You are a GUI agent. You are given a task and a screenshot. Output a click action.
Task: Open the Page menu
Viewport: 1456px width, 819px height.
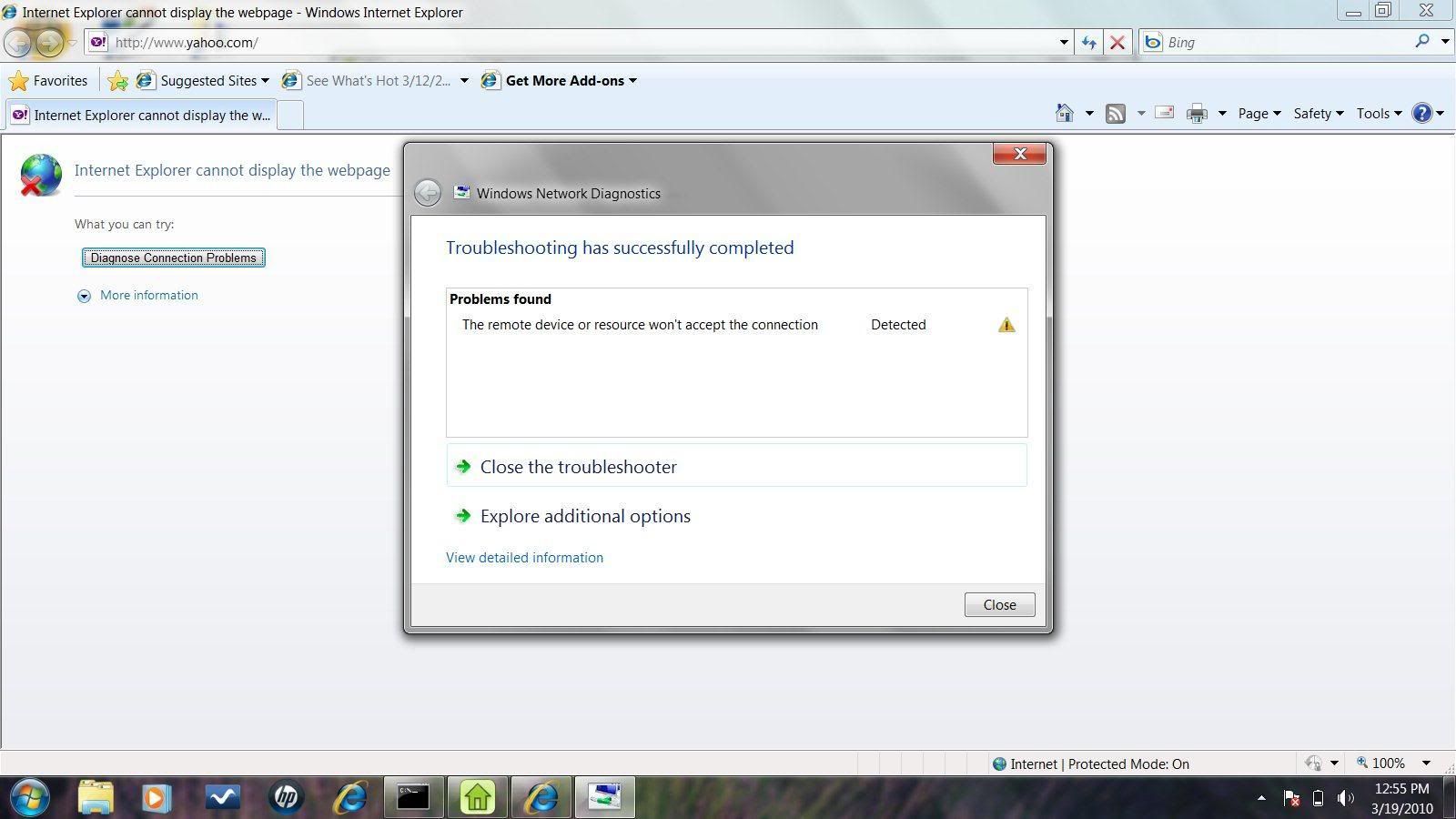pos(1259,113)
